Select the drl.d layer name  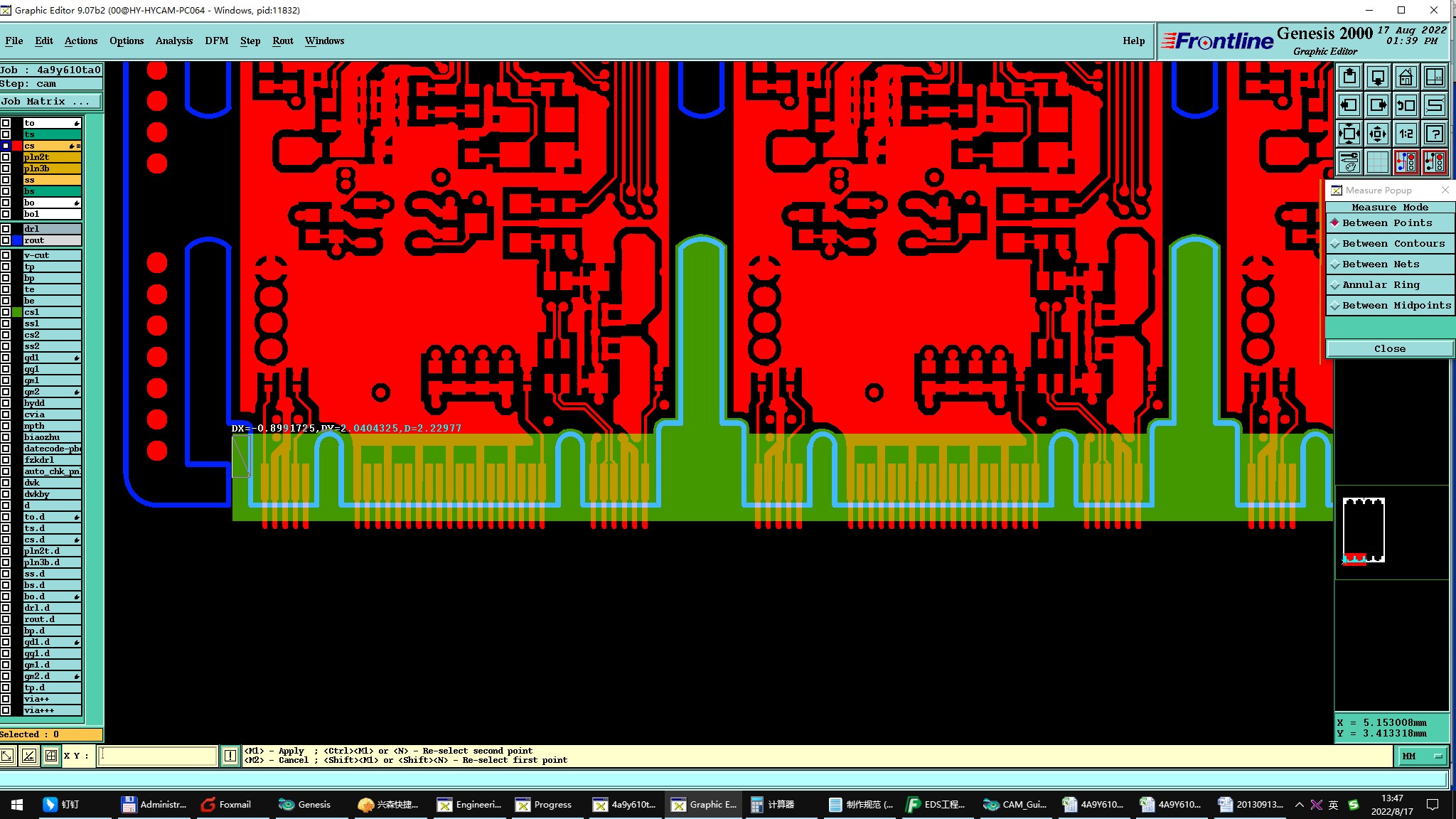[x=52, y=608]
